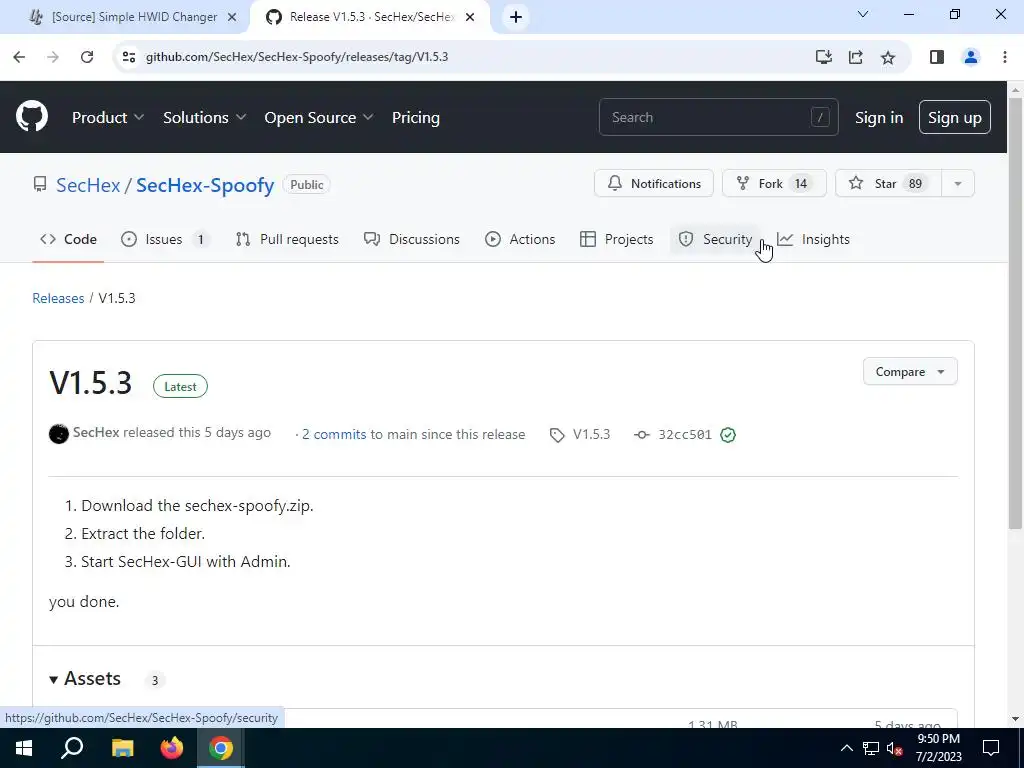Click the Latest release badge
The width and height of the screenshot is (1024, 768).
pos(180,387)
